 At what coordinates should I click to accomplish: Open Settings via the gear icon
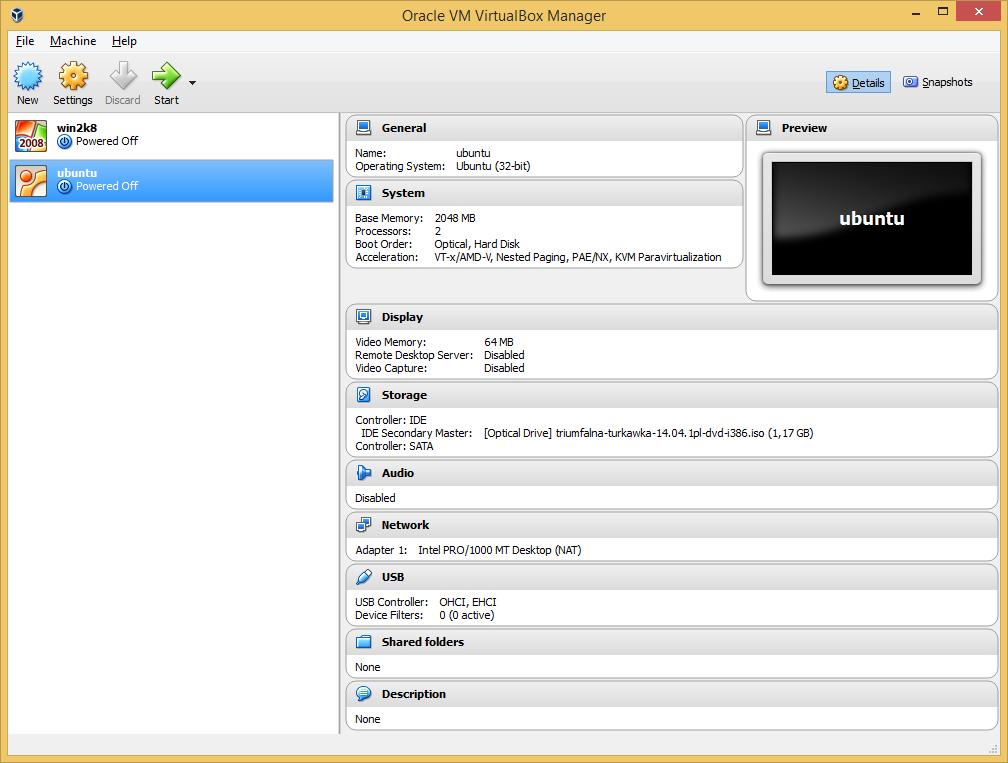73,76
